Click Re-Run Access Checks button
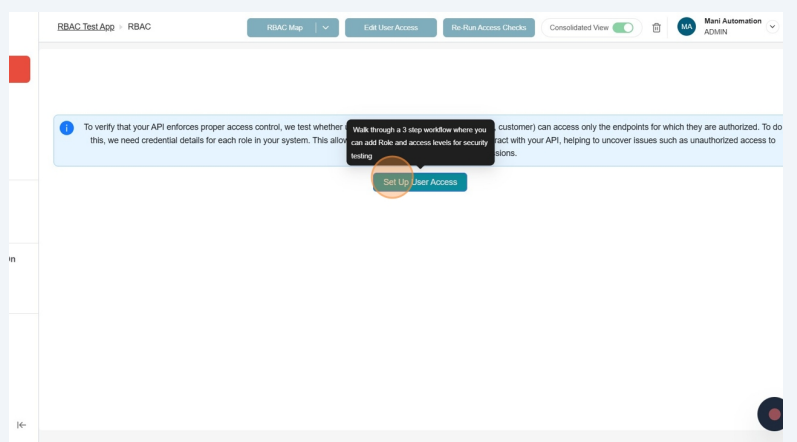The height and width of the screenshot is (442, 797). tap(488, 27)
